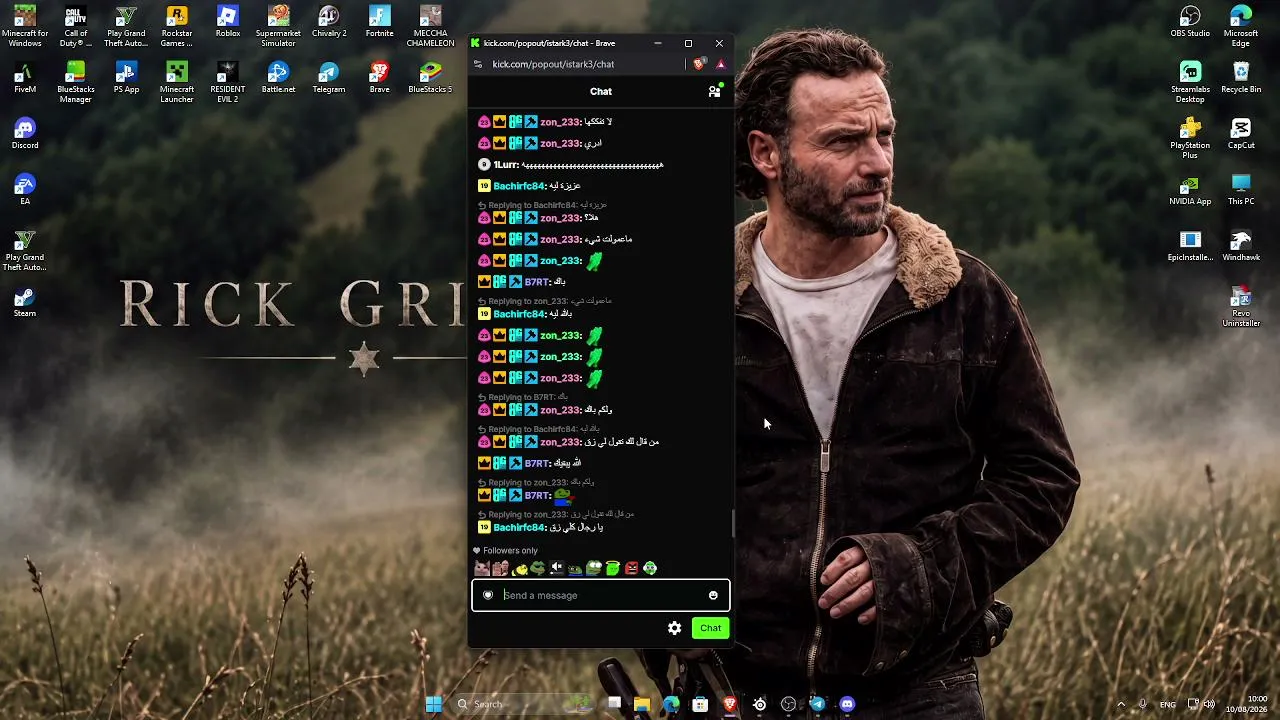Open MECCHA CHAMELEON desktop icon
Screen dimensions: 1280x720
click(x=430, y=26)
